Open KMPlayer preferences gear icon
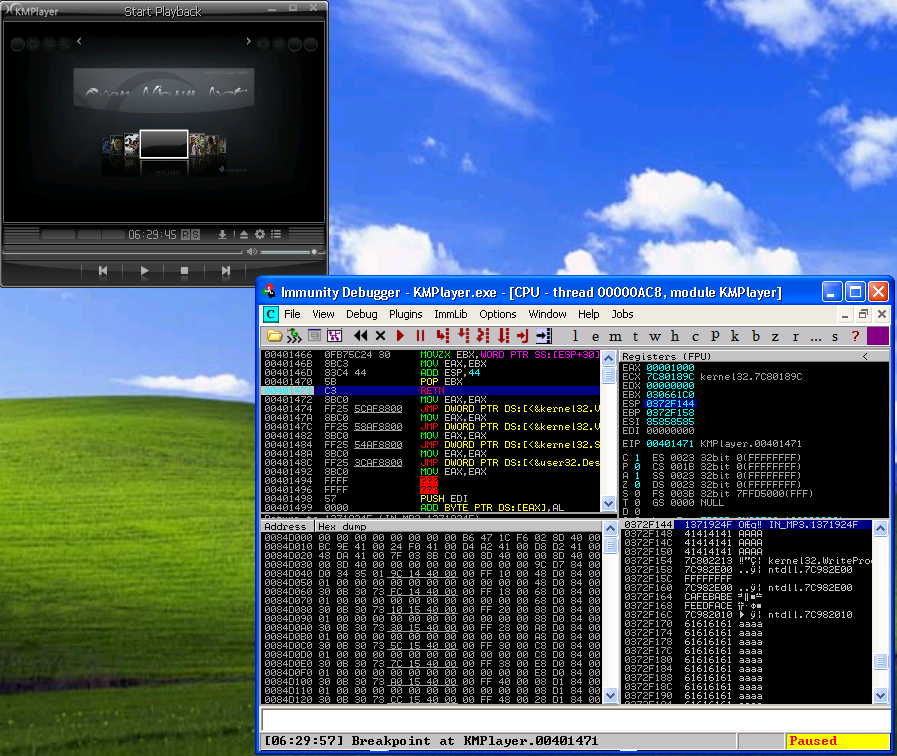 (x=260, y=234)
